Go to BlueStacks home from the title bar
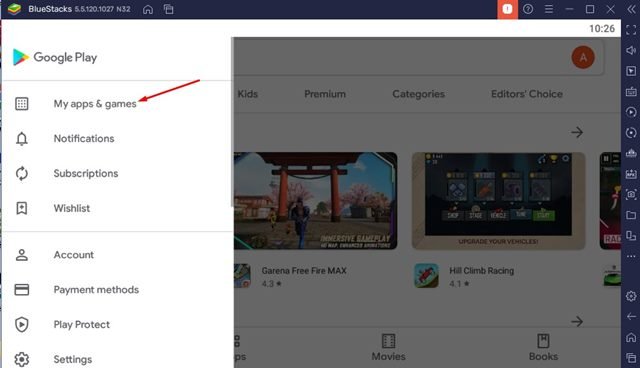640x368 pixels. (x=148, y=9)
